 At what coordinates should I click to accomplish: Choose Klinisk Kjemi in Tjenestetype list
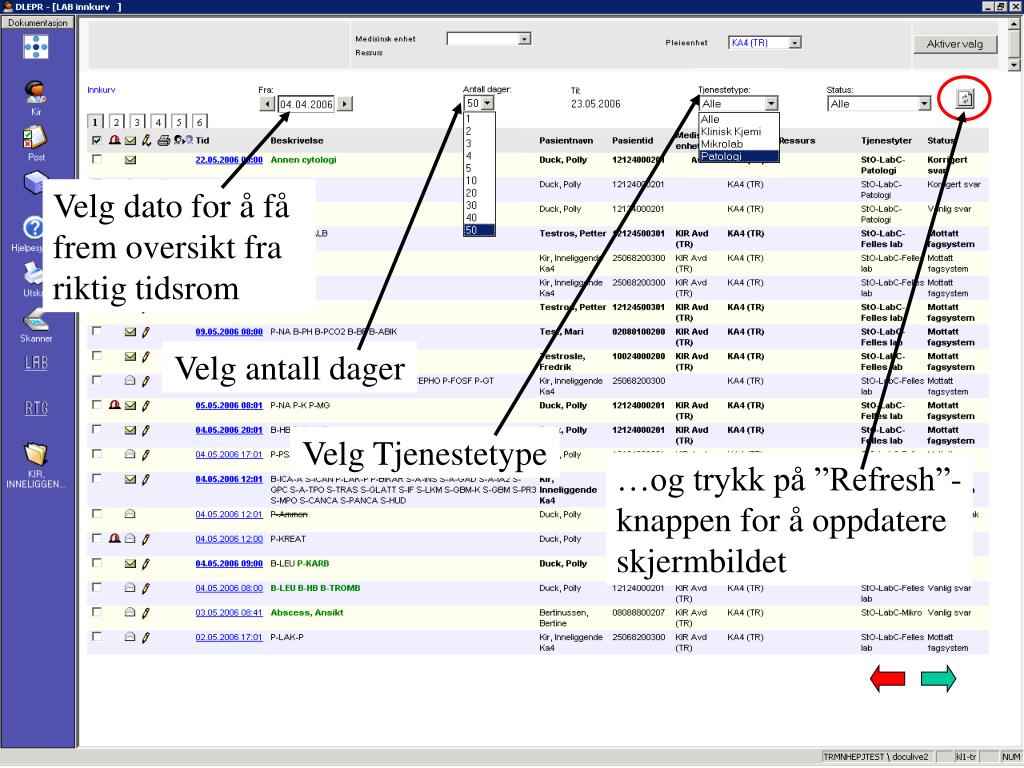pos(739,131)
